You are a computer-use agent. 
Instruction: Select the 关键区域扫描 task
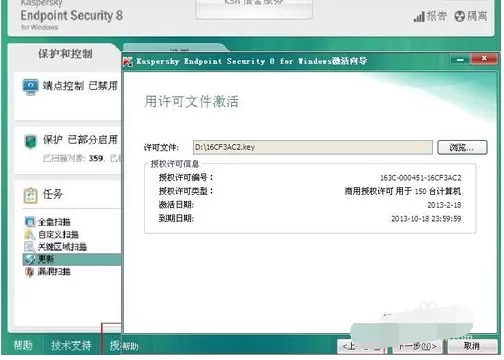[x=62, y=247]
